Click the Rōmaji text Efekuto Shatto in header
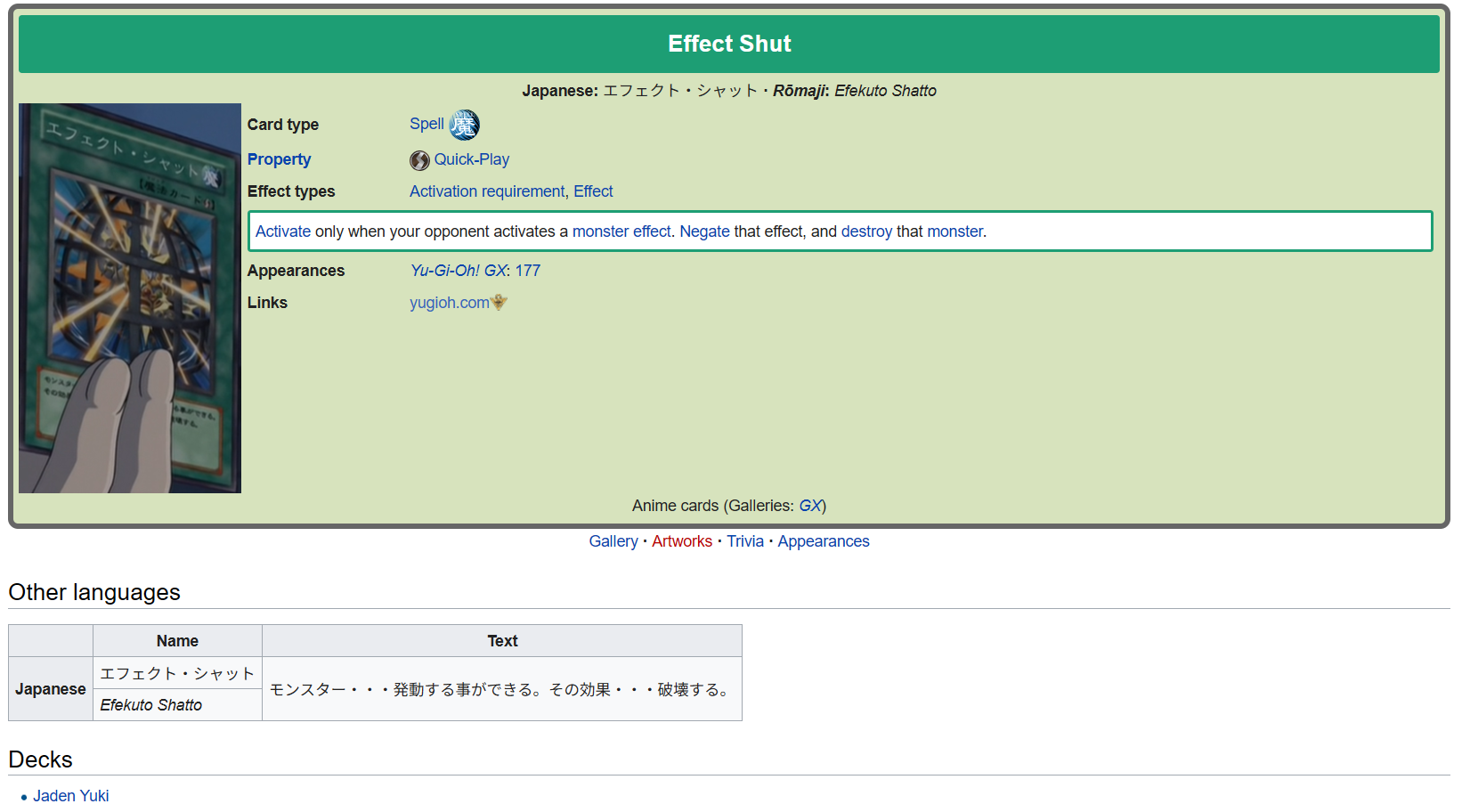This screenshot has width=1462, height=812. 885,91
